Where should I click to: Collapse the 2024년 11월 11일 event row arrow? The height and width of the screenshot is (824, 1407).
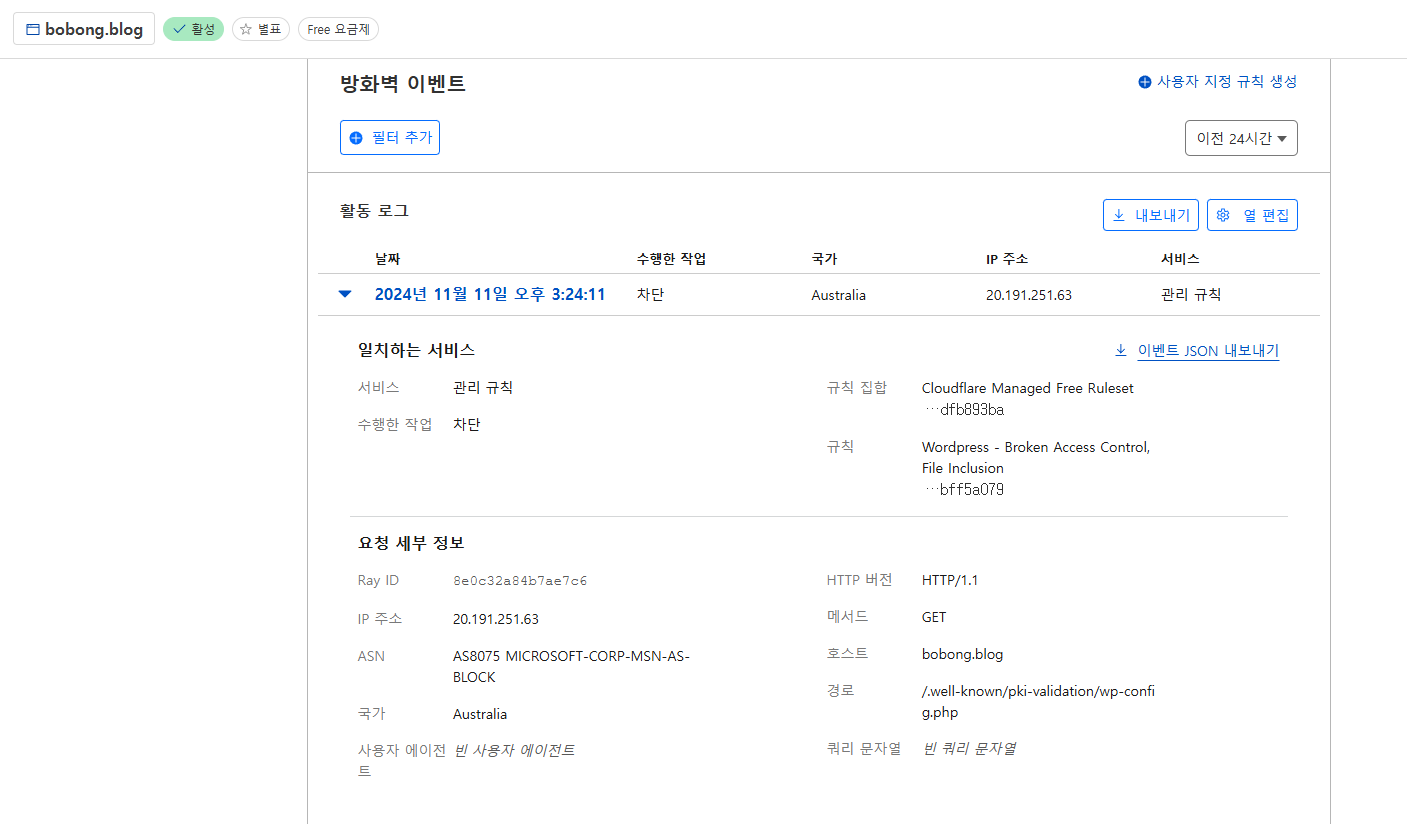point(345,294)
